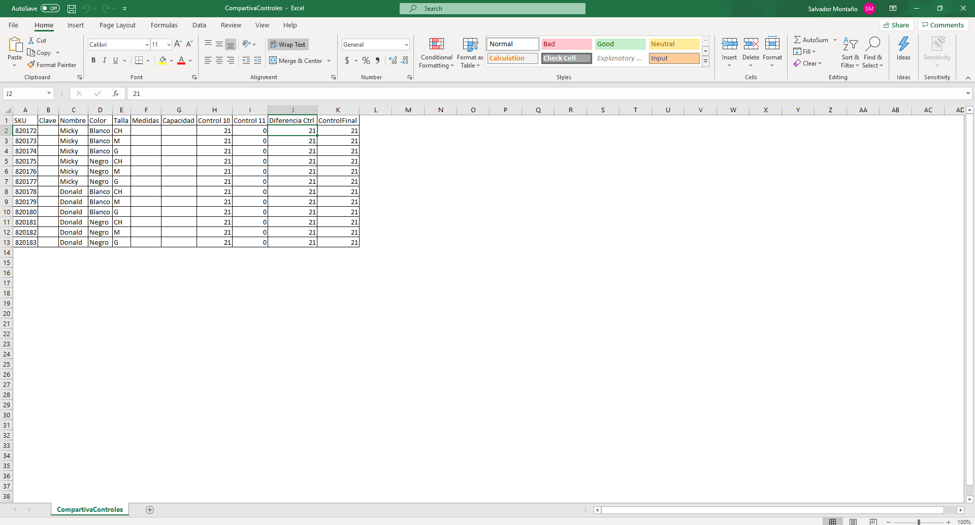Switch to the Formulas tab
The height and width of the screenshot is (525, 975).
164,26
